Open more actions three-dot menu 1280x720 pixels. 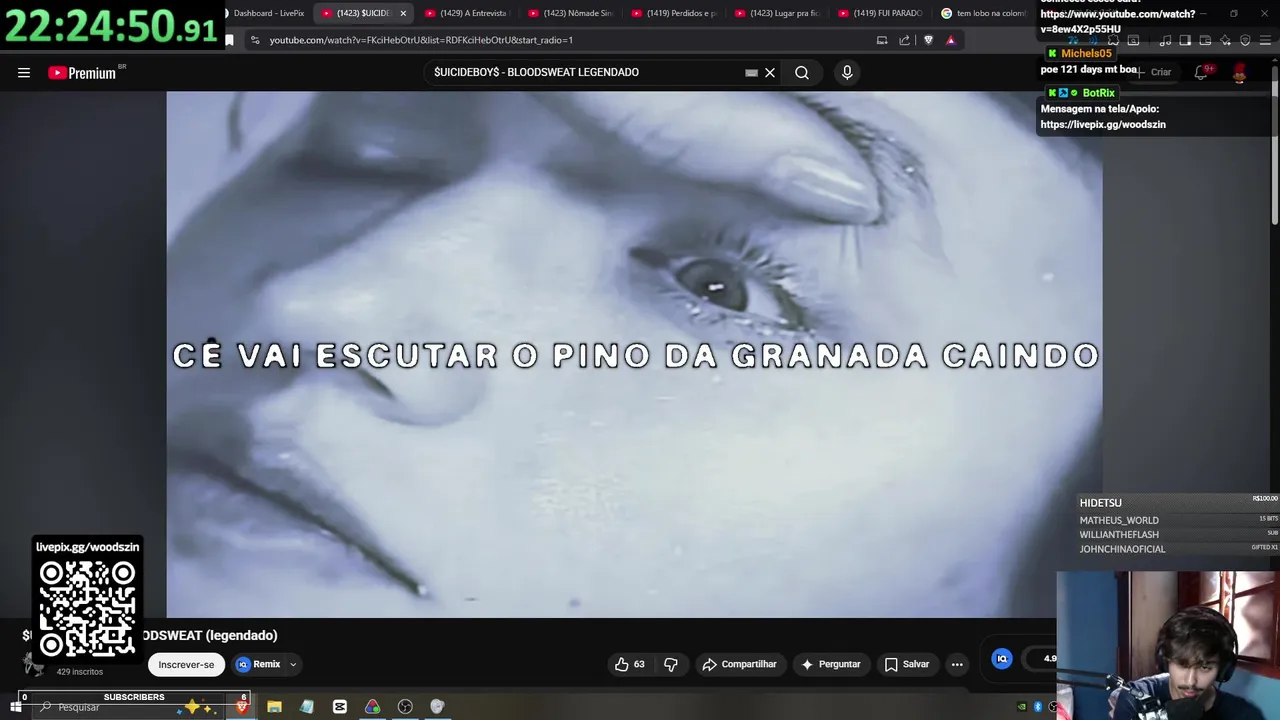coord(957,664)
